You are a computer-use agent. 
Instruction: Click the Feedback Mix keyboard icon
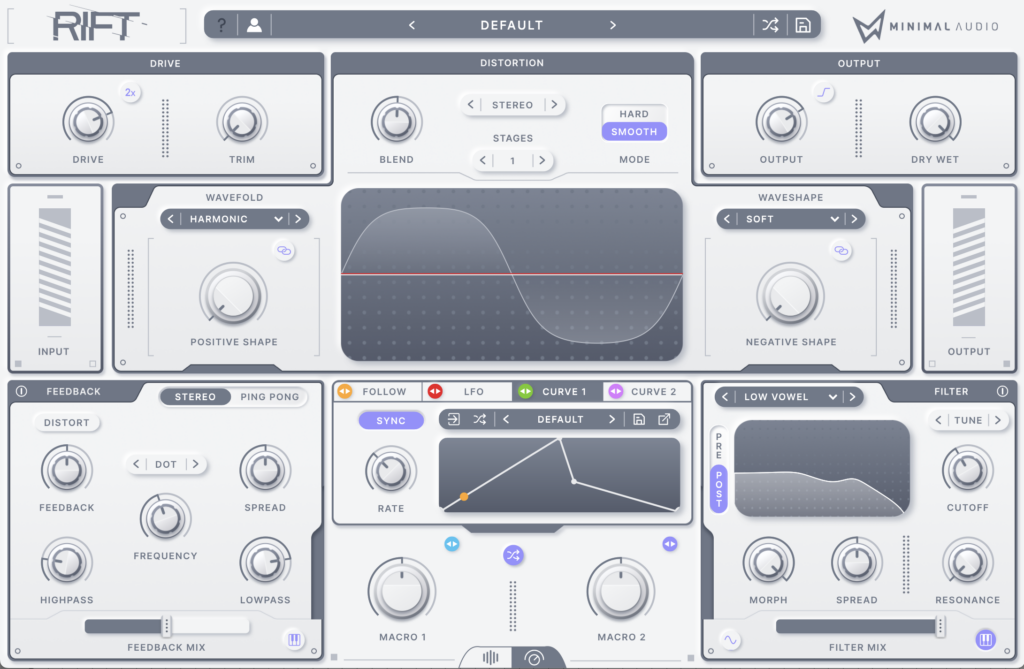tap(295, 640)
